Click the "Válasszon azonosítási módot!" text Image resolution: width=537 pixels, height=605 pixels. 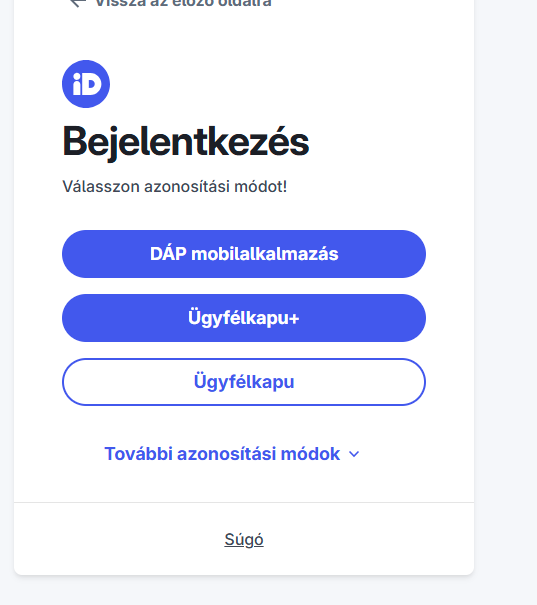point(175,187)
